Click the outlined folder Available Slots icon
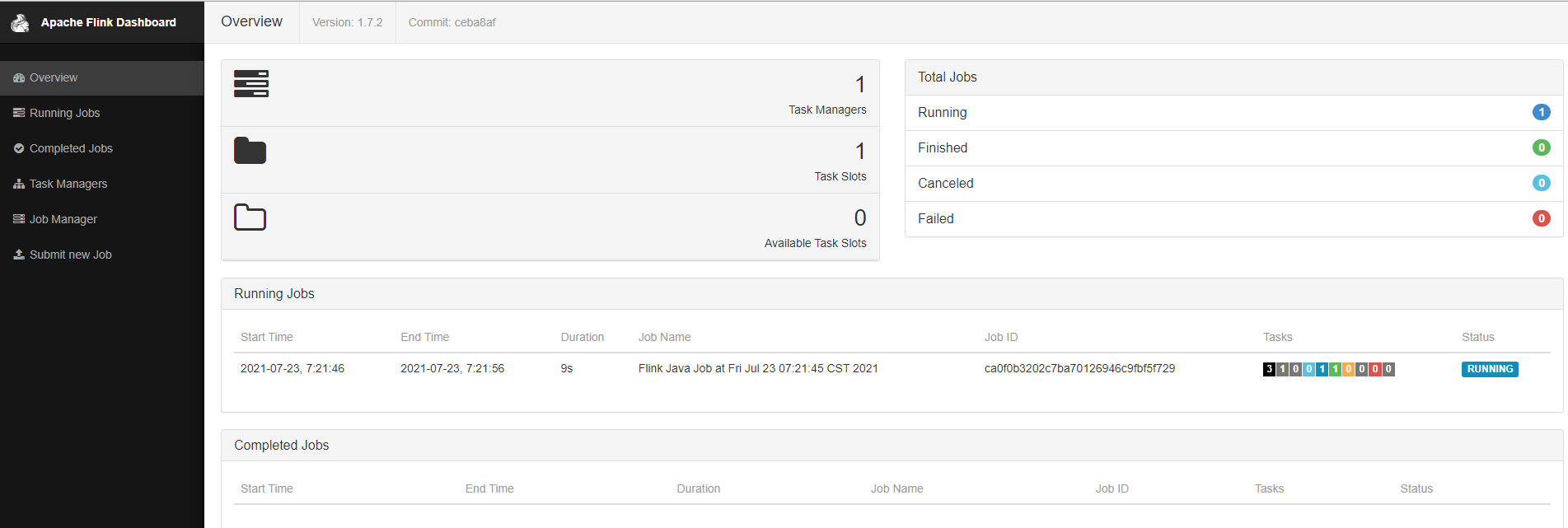1568x528 pixels. click(x=250, y=217)
